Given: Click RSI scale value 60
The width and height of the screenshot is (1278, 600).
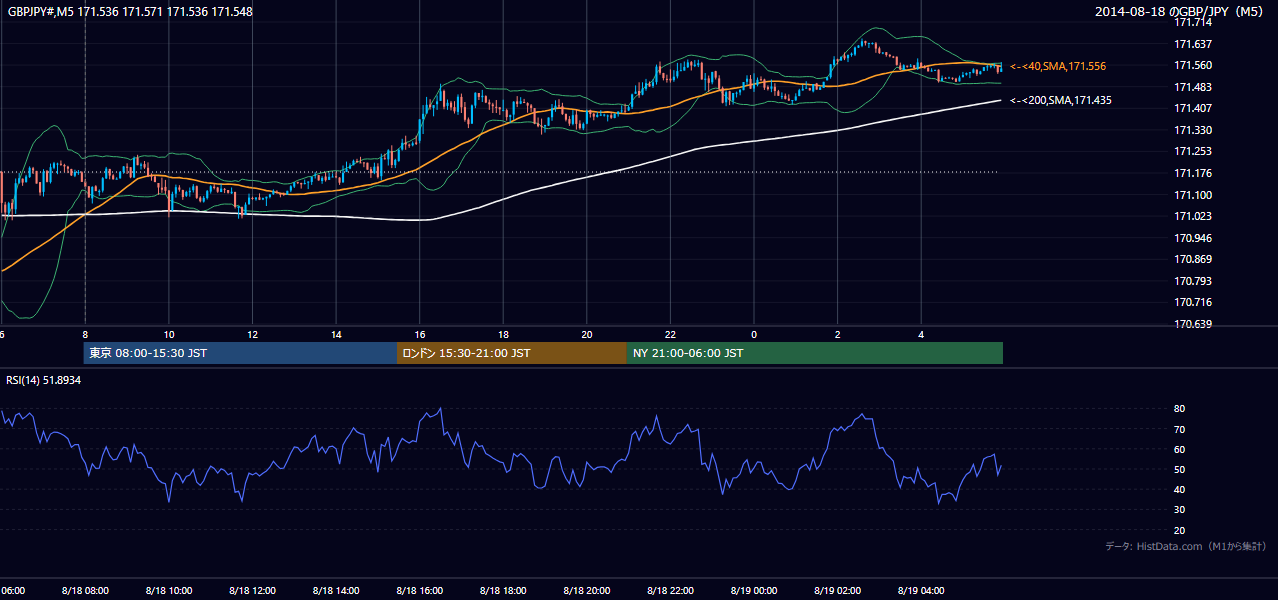Looking at the screenshot, I should tap(1180, 449).
